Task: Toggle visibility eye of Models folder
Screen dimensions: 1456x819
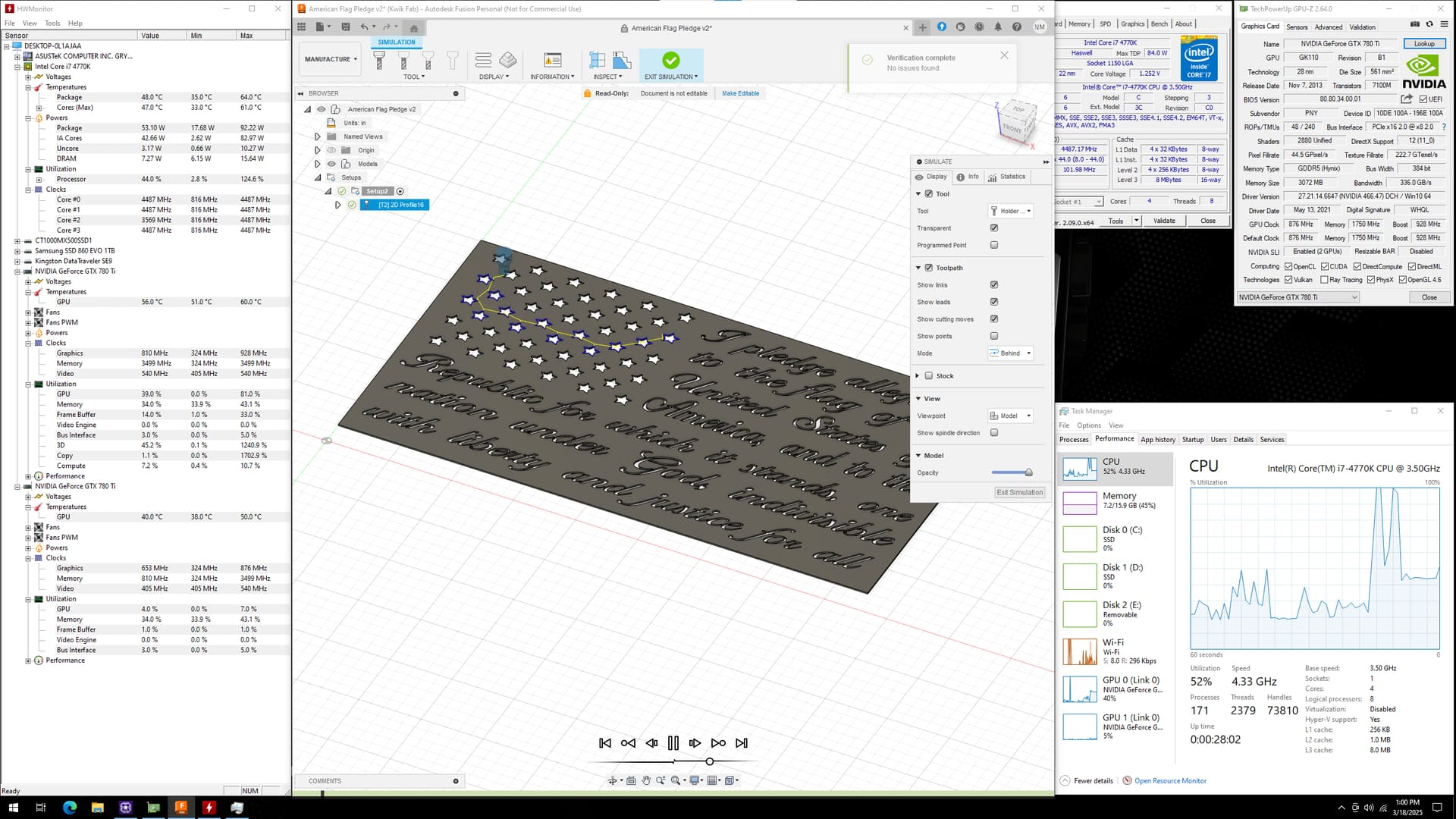Action: (x=331, y=164)
